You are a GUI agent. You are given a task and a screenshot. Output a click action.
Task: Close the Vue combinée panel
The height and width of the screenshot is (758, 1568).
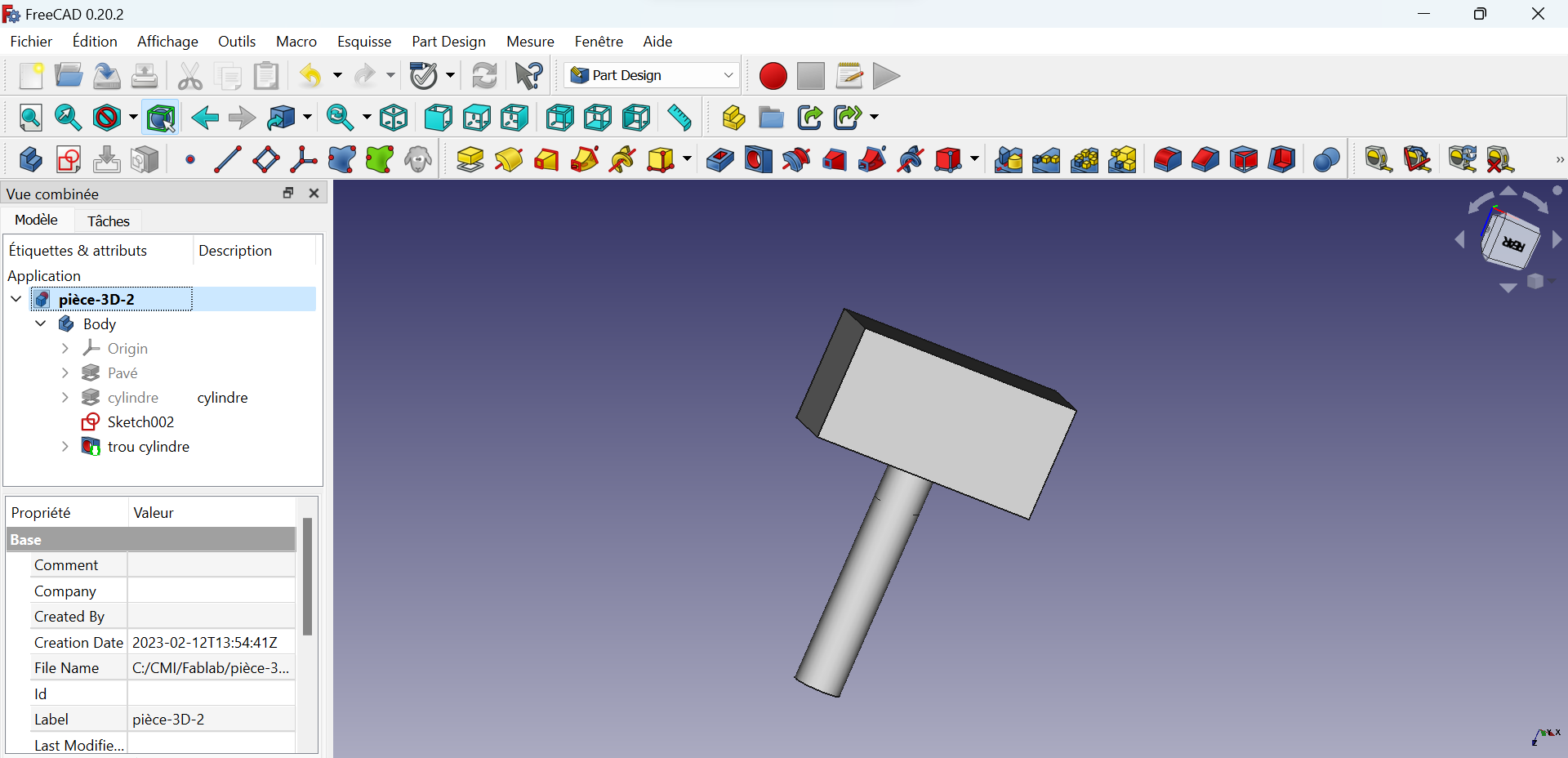click(314, 193)
